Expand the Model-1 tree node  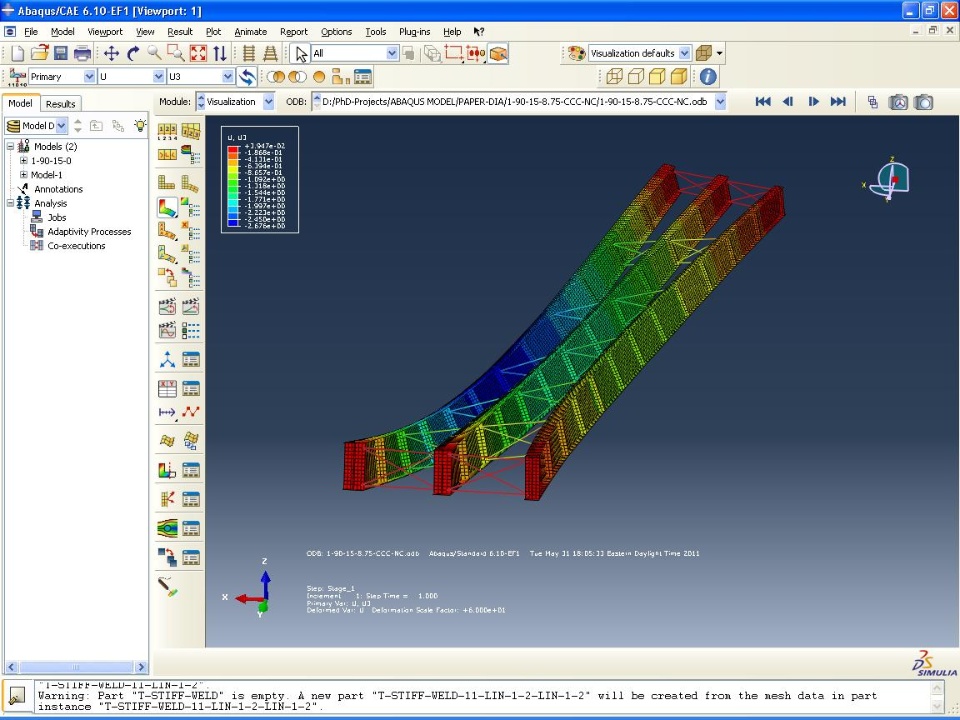click(24, 174)
